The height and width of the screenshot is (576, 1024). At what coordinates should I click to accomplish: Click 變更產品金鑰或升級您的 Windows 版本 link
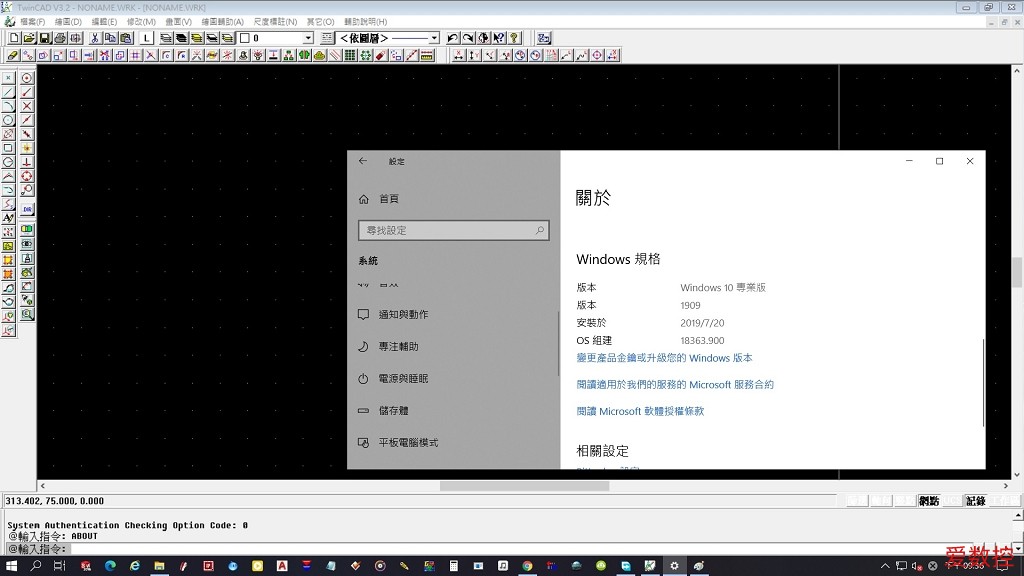click(664, 358)
